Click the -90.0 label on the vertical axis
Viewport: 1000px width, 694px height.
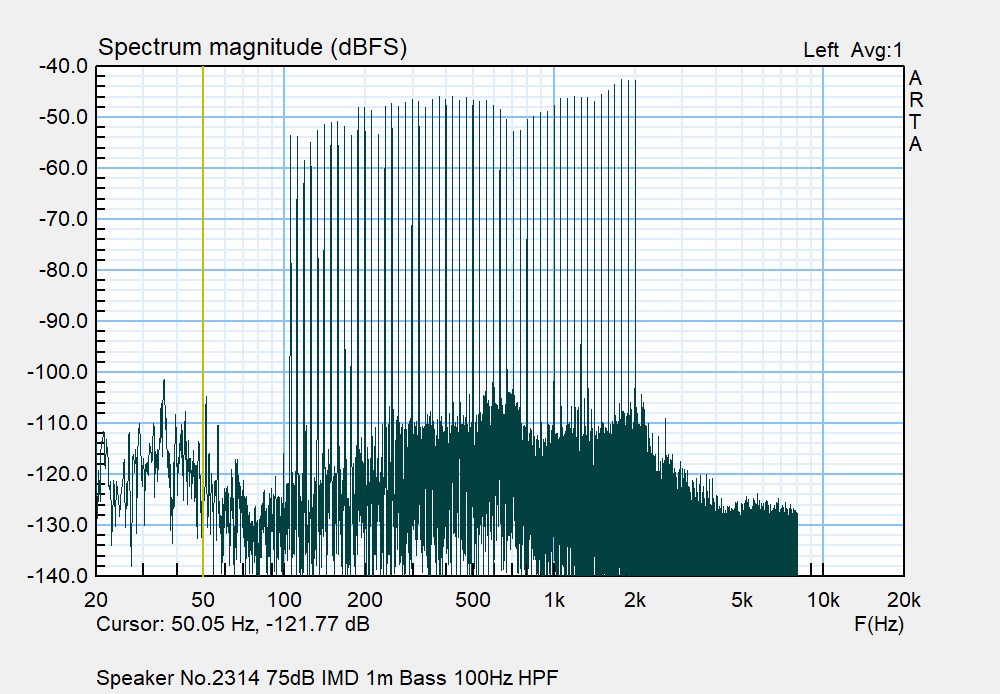tap(63, 321)
